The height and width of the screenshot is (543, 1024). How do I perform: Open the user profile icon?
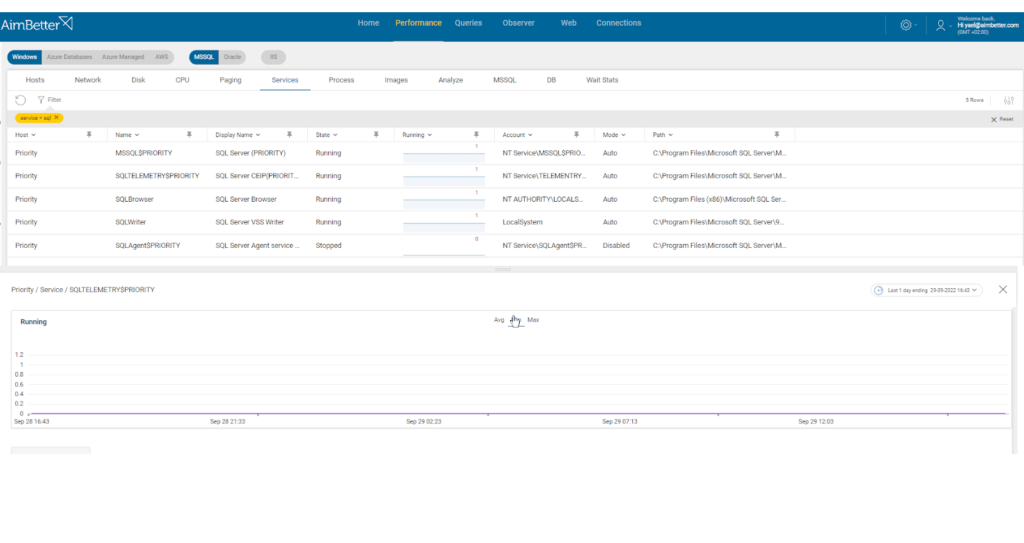940,25
